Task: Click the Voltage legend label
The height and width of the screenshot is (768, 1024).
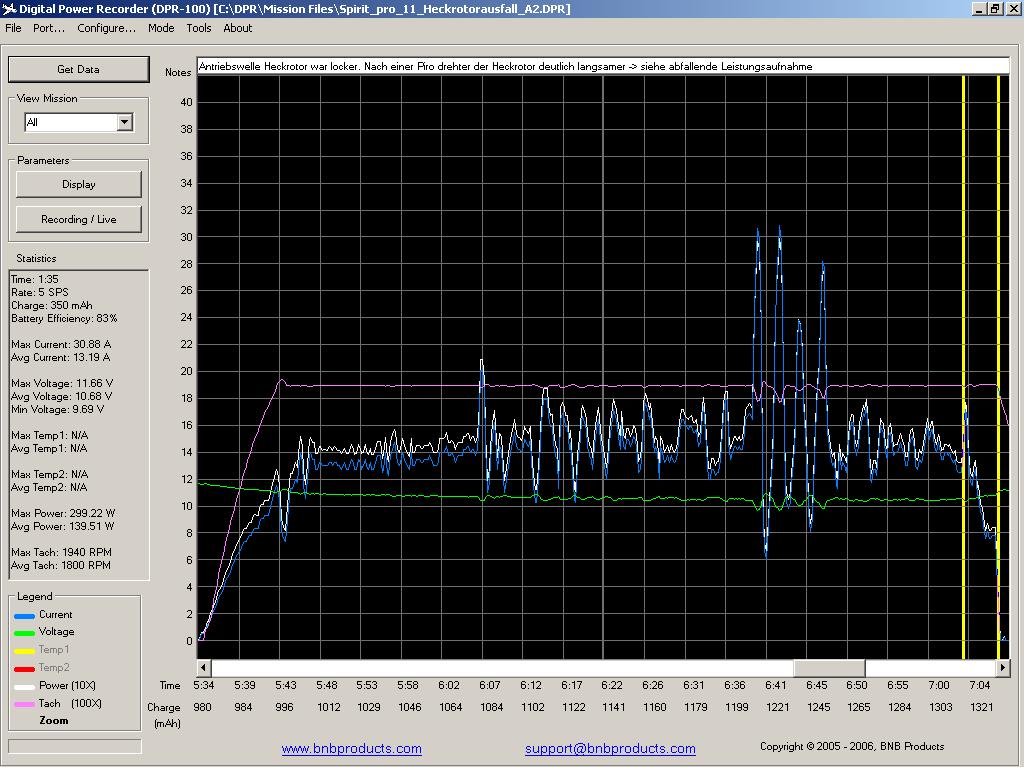Action: (x=56, y=632)
